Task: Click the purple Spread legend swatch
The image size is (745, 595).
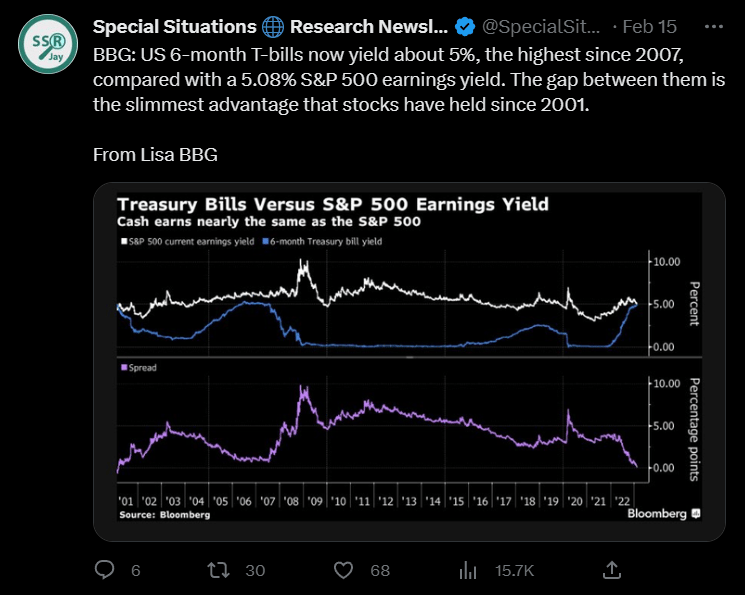Action: [122, 368]
